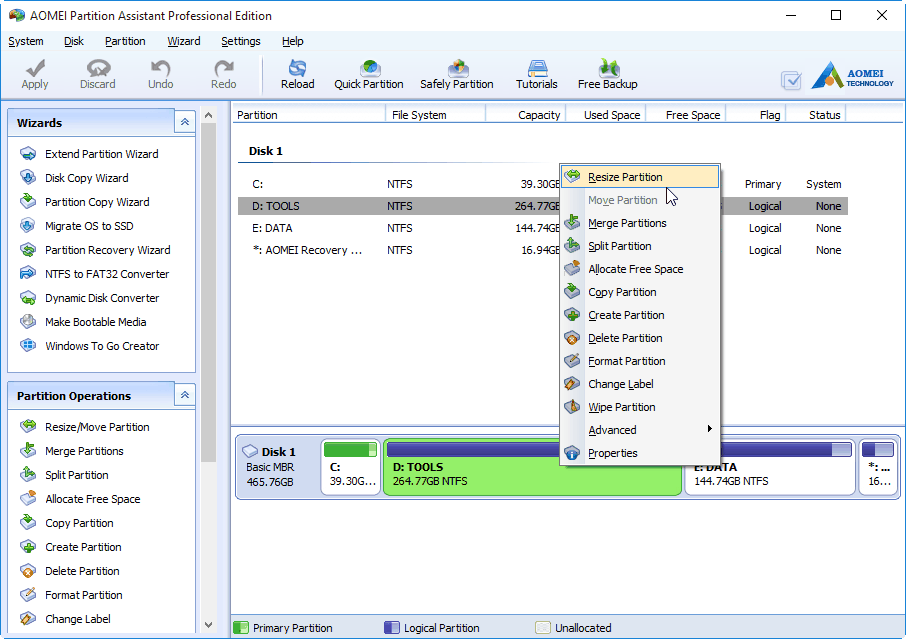This screenshot has height=639, width=906.
Task: Click Merge Partitions in Partition Operations
Action: (84, 451)
